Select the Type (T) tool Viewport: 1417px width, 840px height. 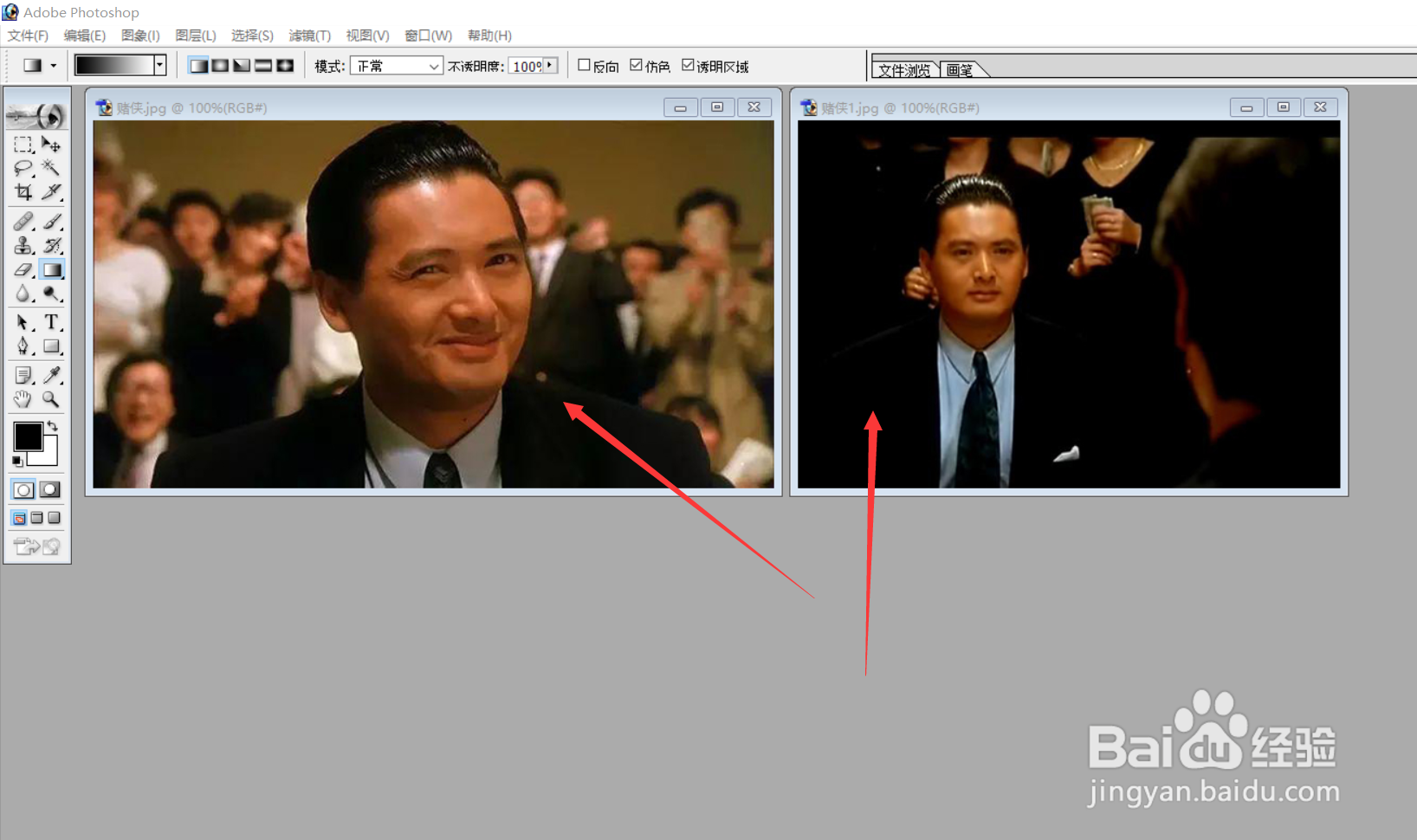[51, 322]
